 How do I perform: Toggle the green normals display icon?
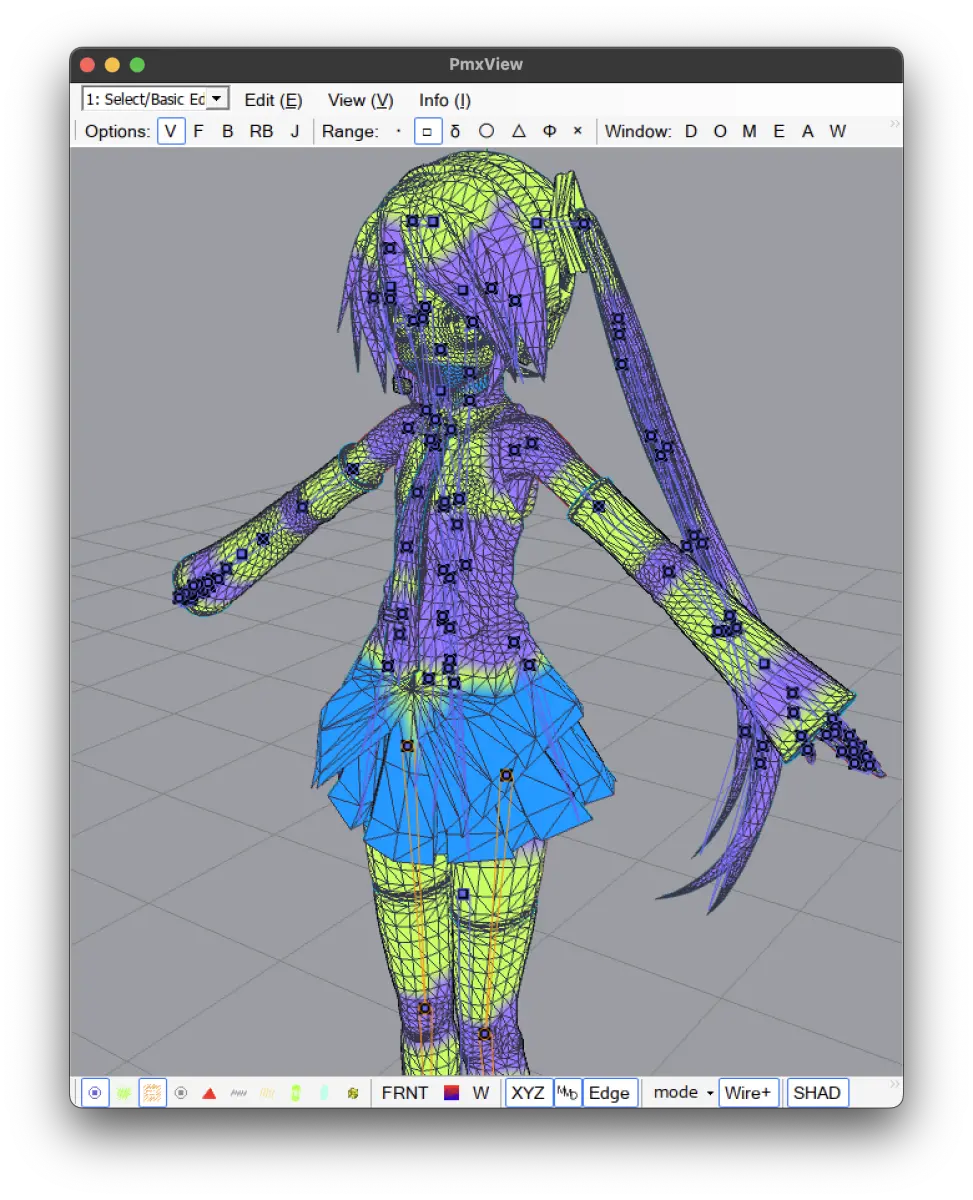124,1093
